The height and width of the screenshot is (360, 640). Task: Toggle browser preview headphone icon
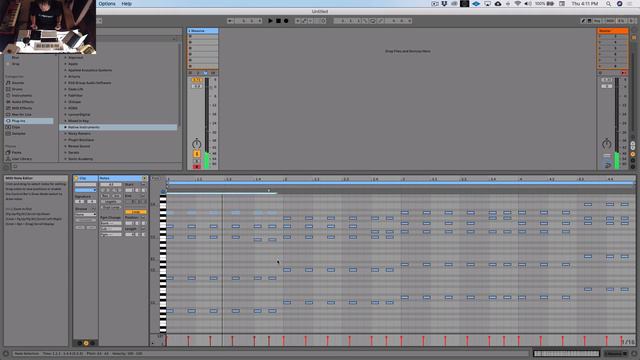(x=7, y=167)
